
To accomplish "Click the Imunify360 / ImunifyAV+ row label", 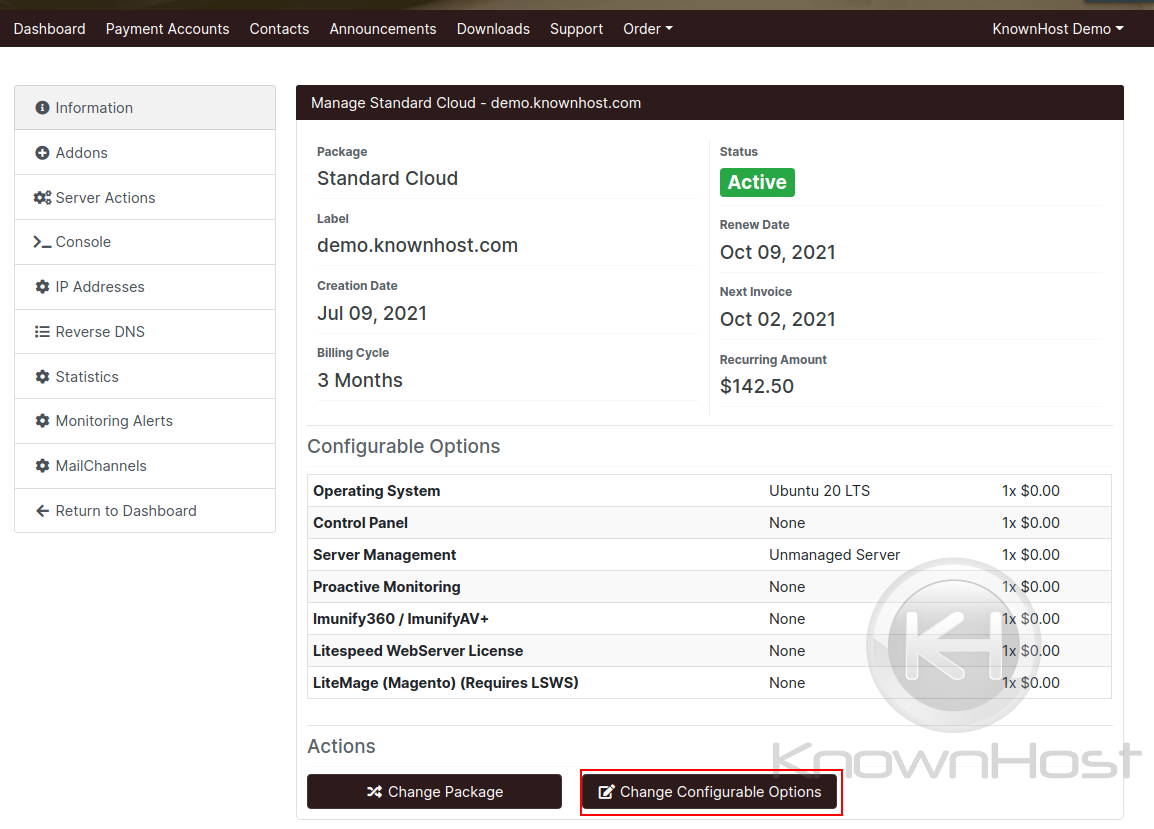I will tap(400, 618).
